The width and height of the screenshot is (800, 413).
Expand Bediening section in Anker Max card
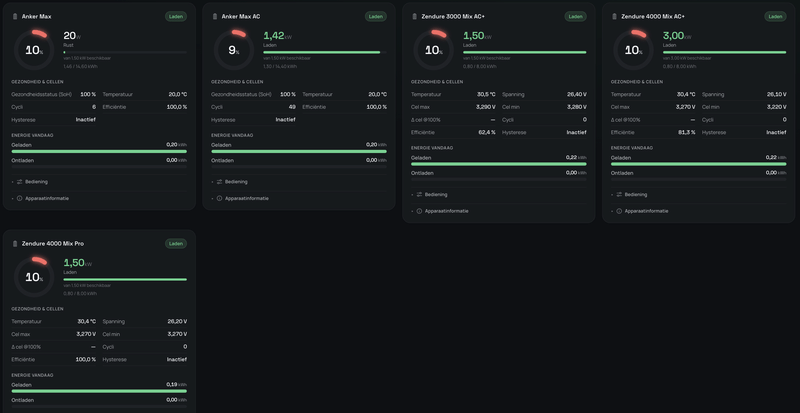(x=99, y=182)
